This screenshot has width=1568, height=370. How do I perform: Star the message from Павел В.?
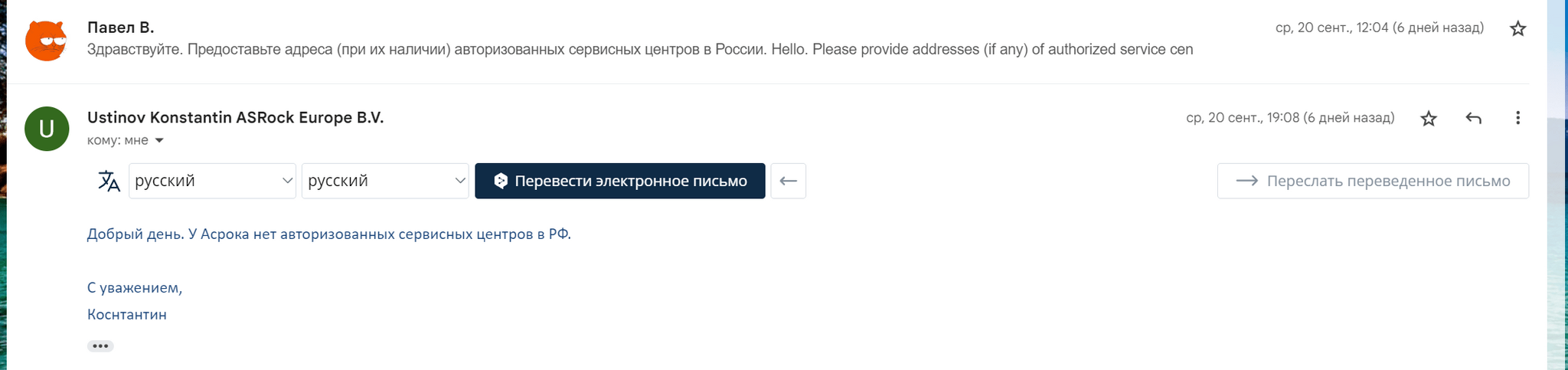pyautogui.click(x=1517, y=29)
